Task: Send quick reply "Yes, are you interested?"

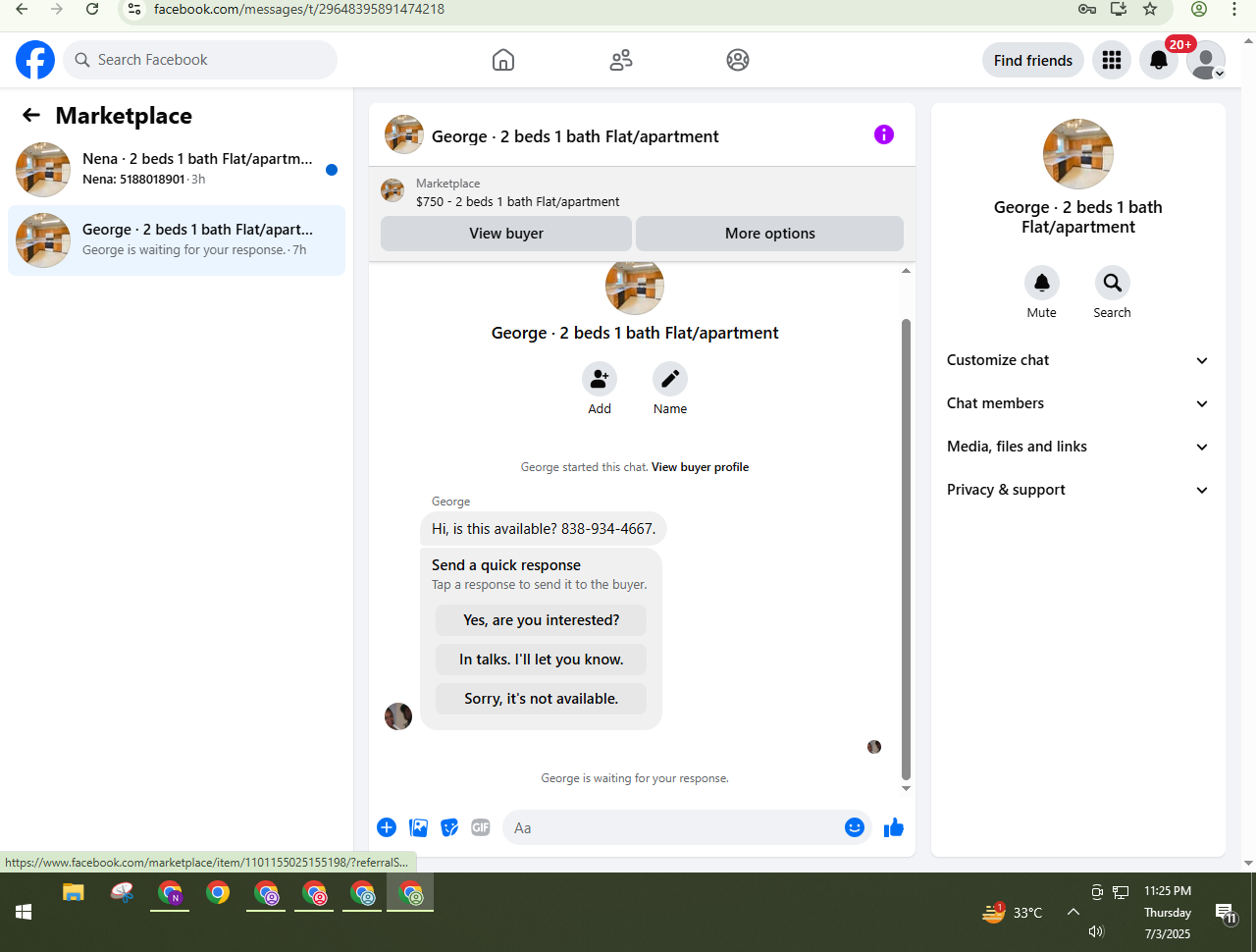Action: tap(542, 620)
